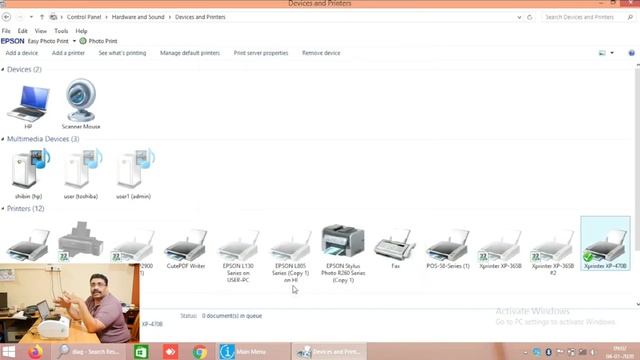
Task: Click the change view layout icon
Action: [602, 53]
